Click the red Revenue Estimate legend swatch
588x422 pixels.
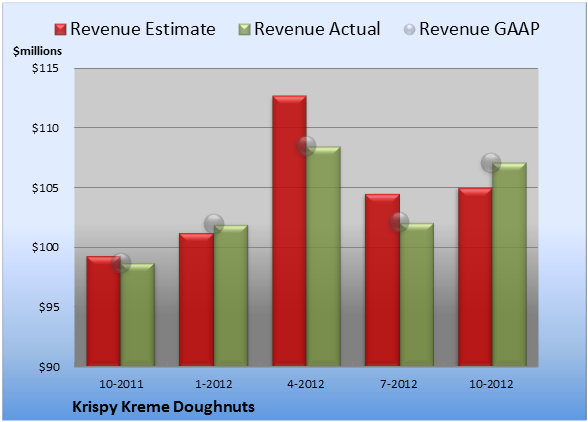coord(60,29)
